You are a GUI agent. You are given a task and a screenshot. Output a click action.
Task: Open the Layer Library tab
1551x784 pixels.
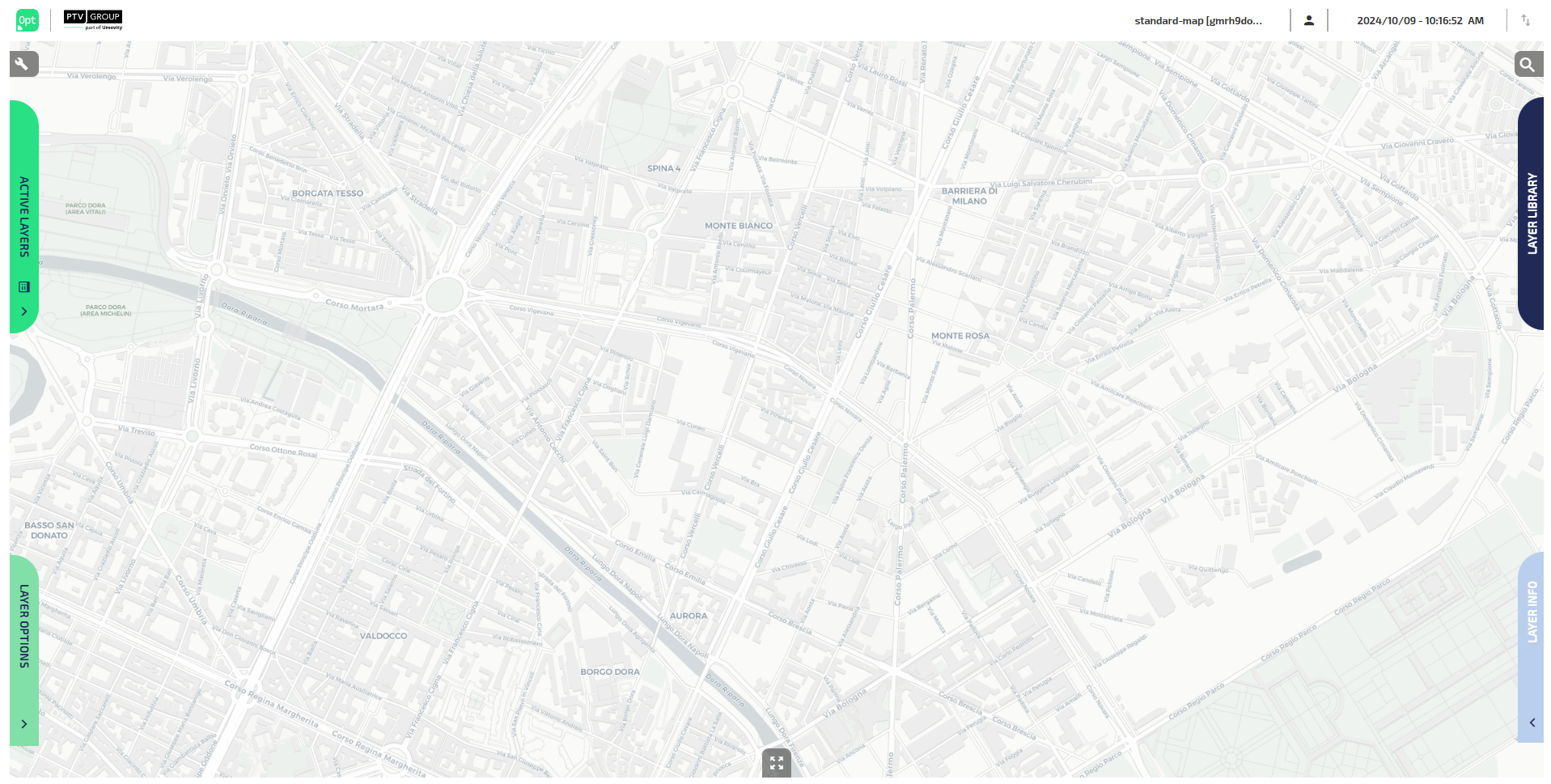coord(1532,214)
